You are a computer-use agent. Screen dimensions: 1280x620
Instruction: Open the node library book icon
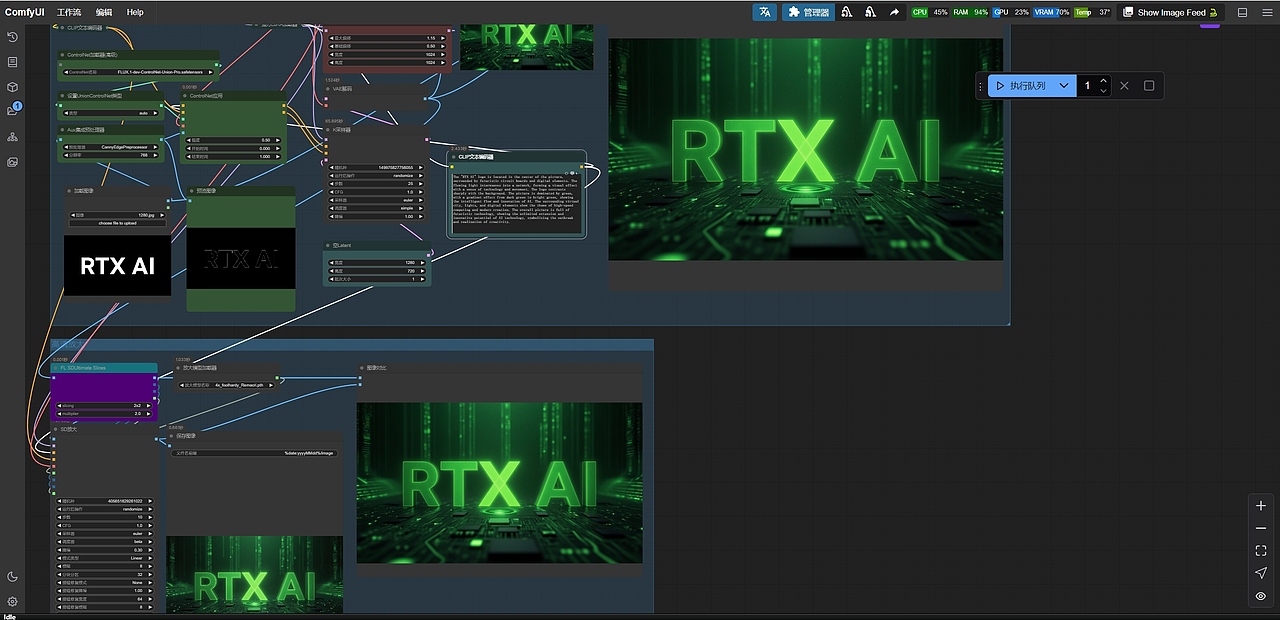(x=12, y=62)
